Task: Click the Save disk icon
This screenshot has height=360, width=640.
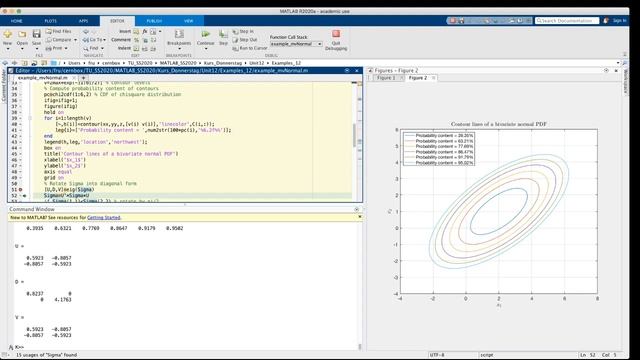Action: click(x=36, y=34)
